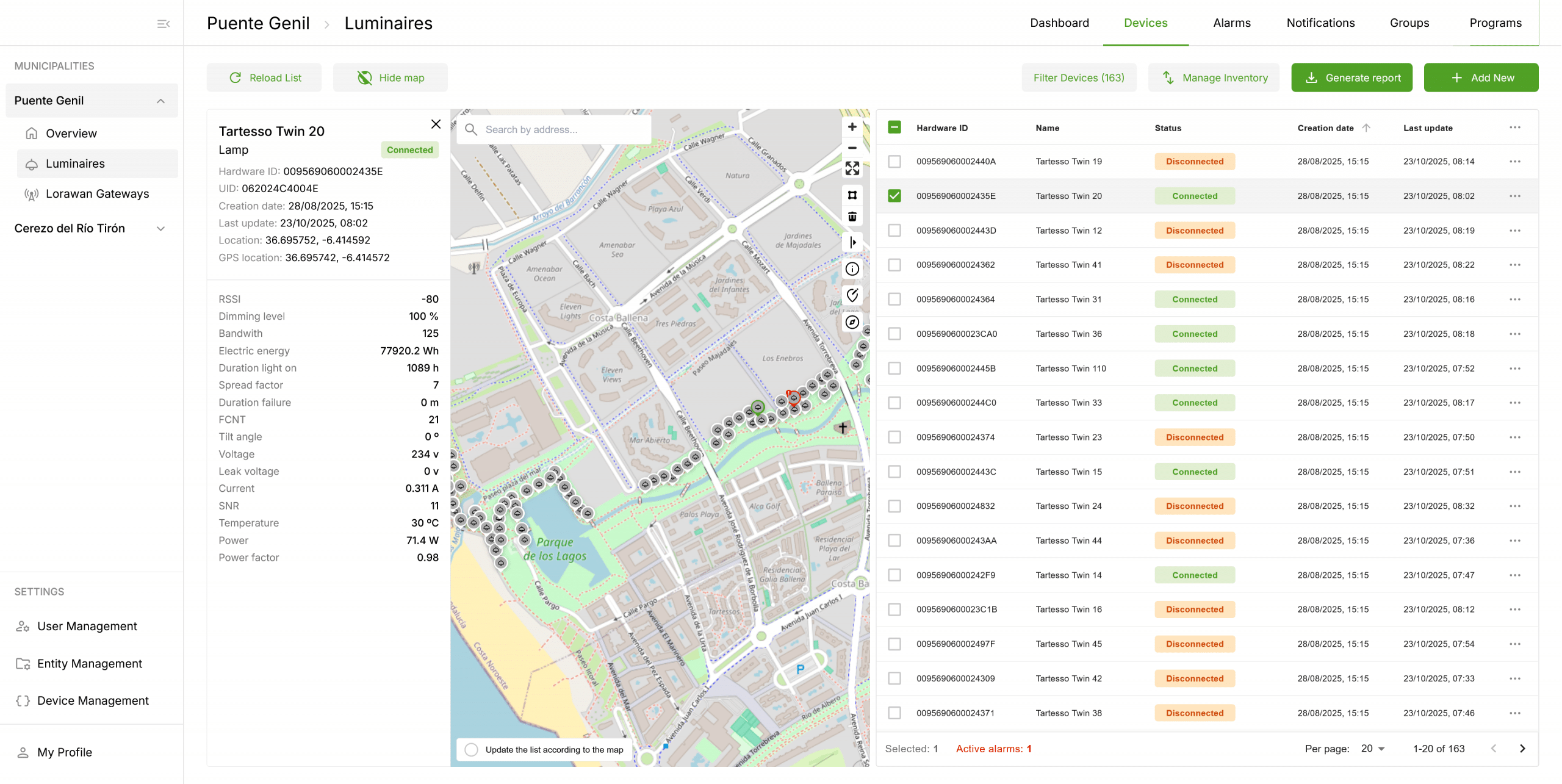Click the map zoom in plus icon
1562x784 pixels.
852,127
